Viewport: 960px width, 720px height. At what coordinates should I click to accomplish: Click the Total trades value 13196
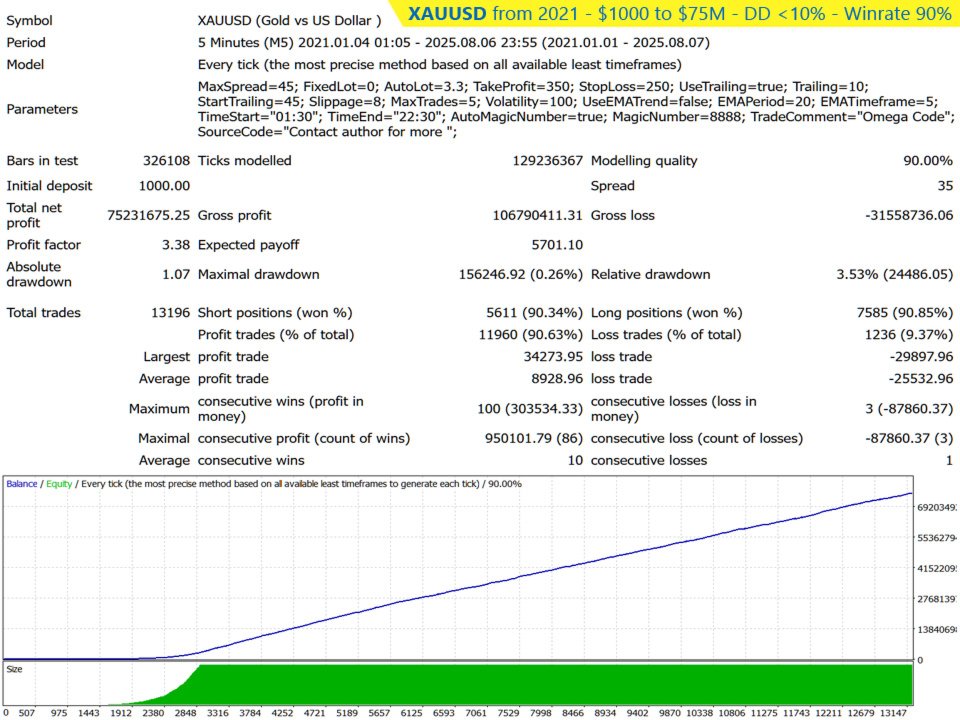click(x=170, y=313)
